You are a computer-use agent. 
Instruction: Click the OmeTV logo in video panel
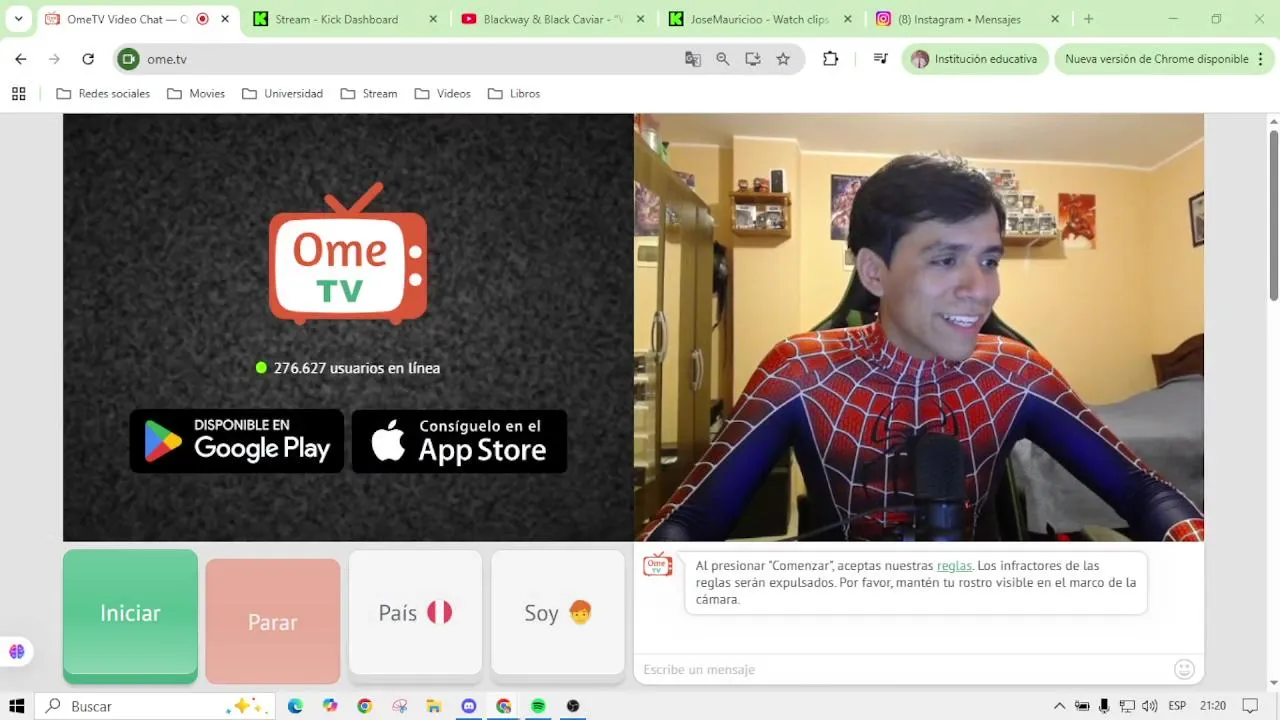click(x=348, y=254)
